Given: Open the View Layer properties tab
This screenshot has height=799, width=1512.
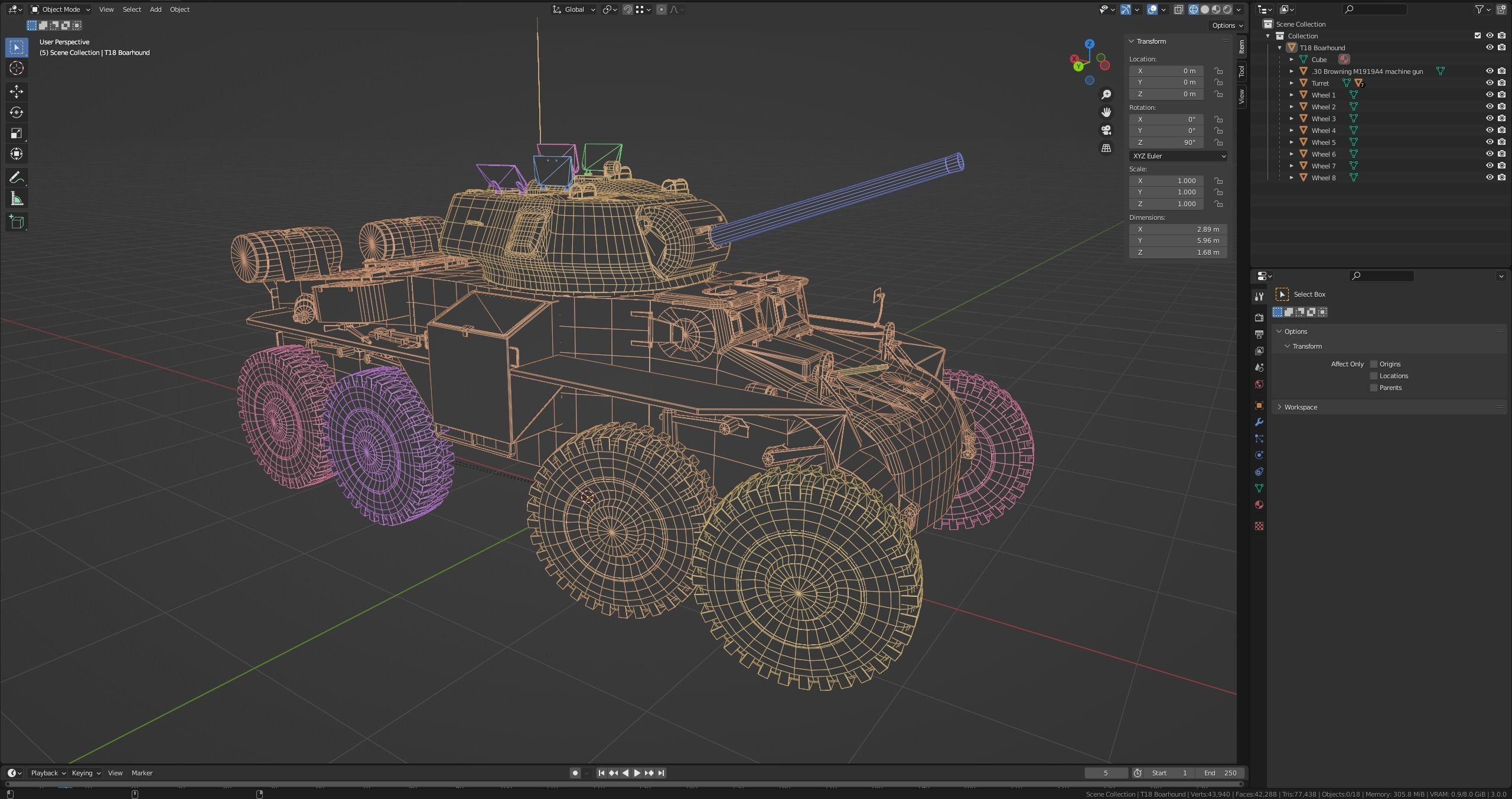Looking at the screenshot, I should [1259, 350].
